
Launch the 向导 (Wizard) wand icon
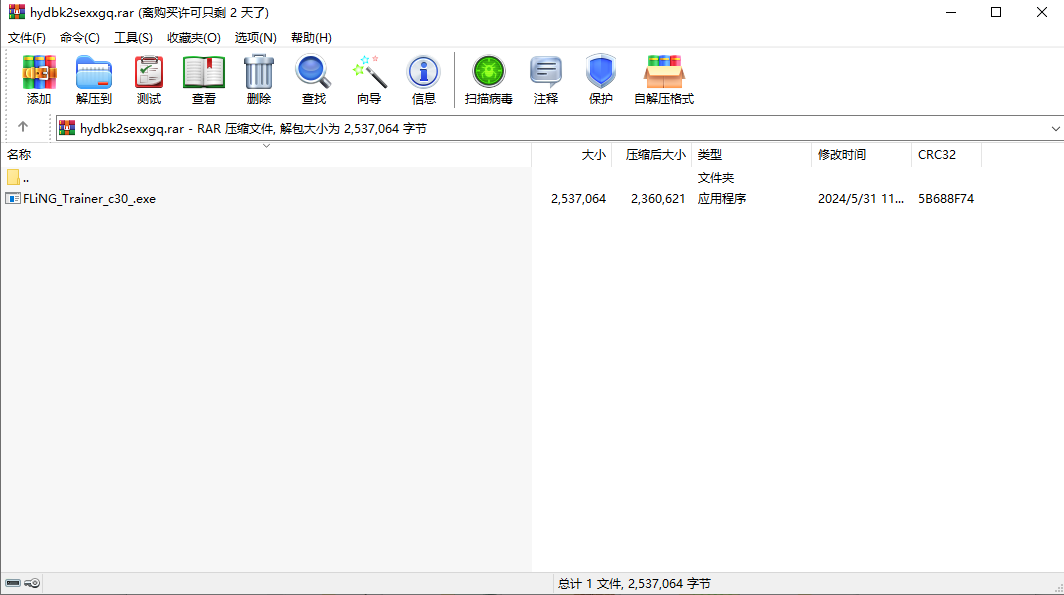coord(368,79)
